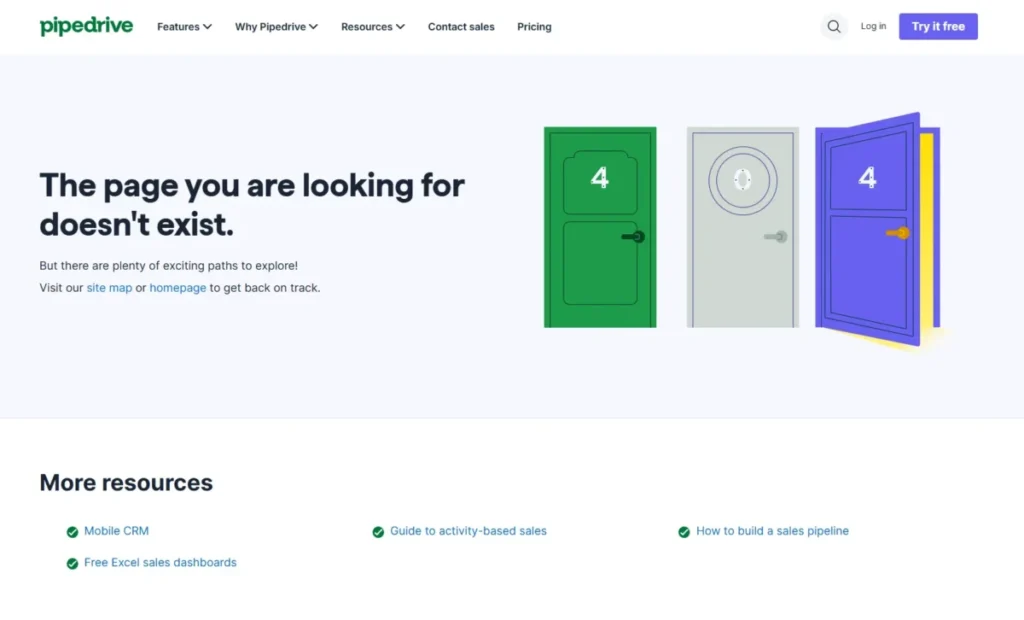Go to Contact sales

[x=461, y=27]
